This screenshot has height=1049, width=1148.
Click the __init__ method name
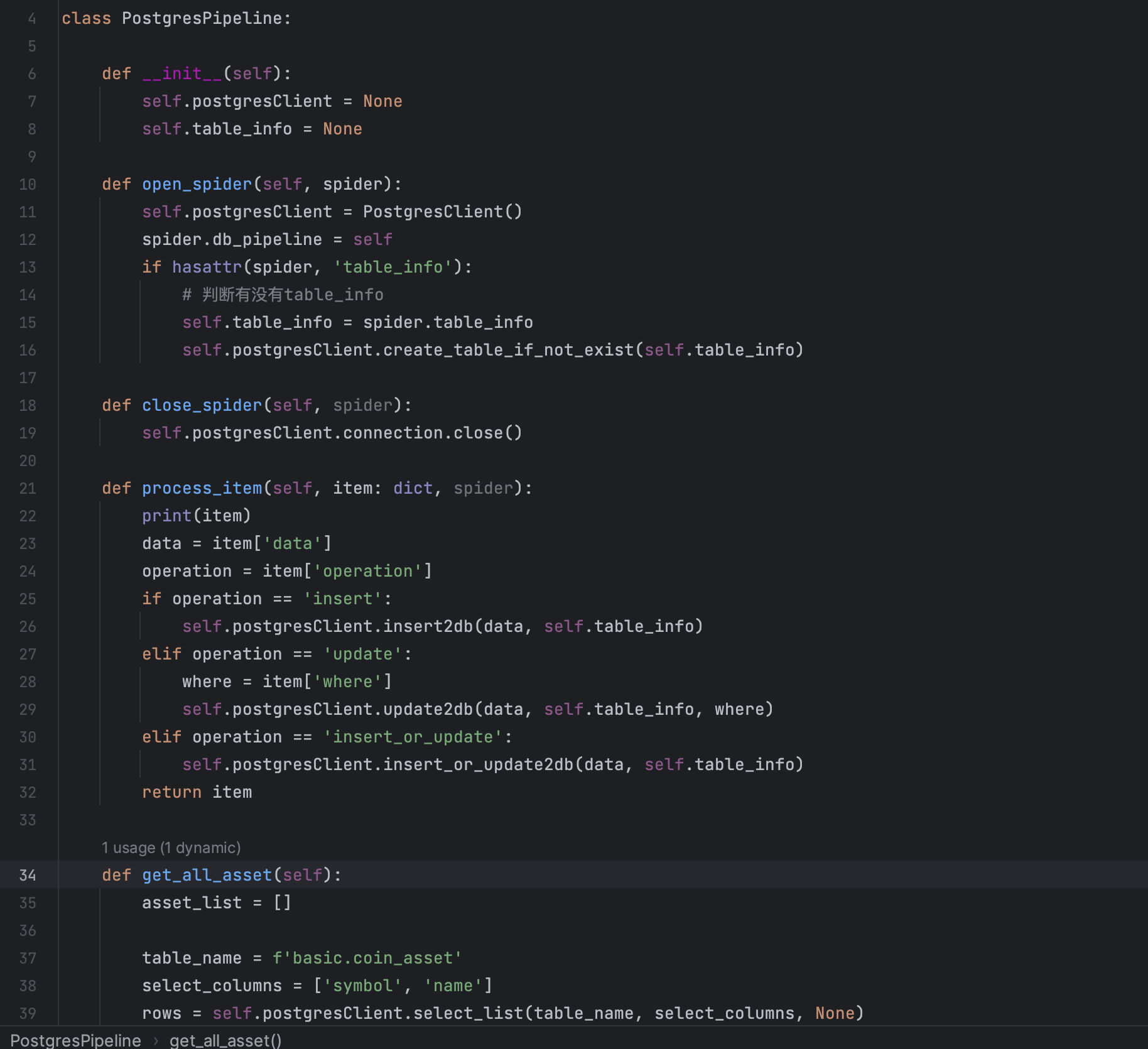point(182,73)
